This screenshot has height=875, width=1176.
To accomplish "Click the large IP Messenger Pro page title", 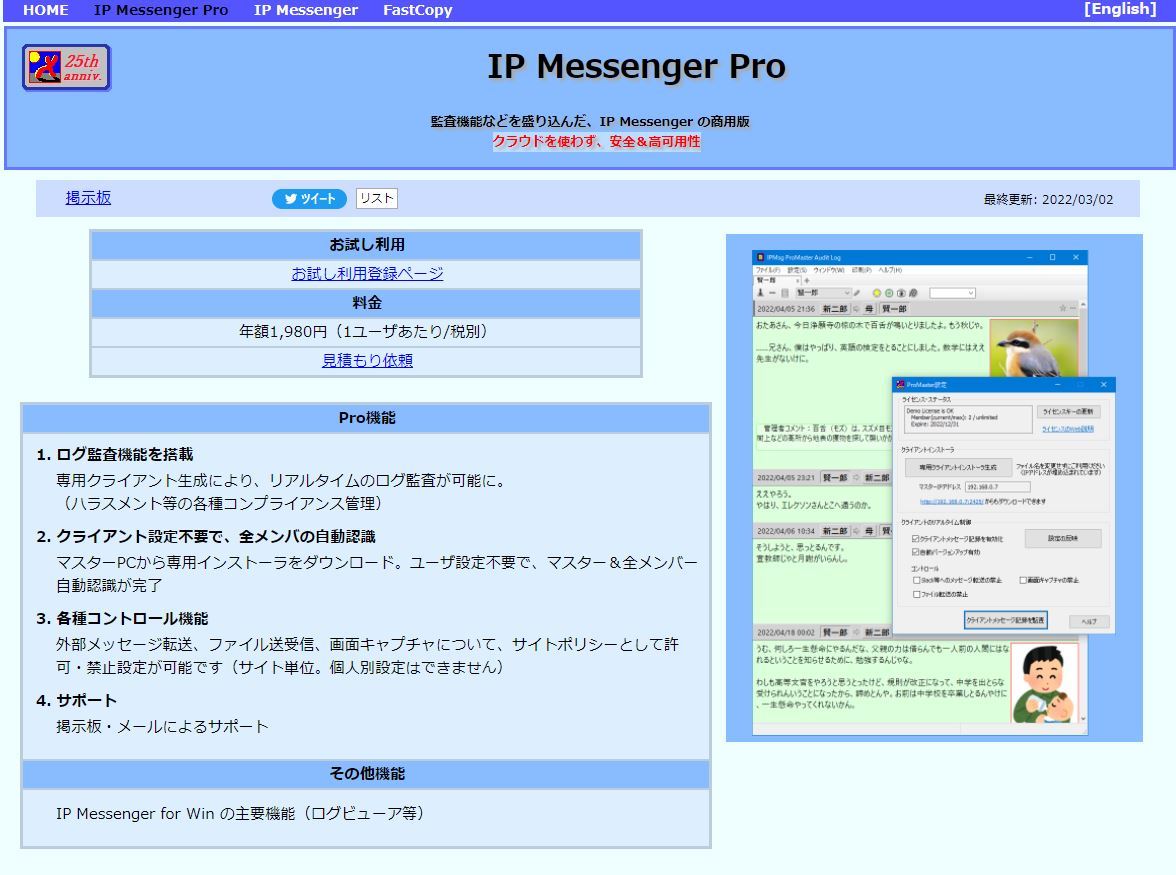I will [x=637, y=66].
